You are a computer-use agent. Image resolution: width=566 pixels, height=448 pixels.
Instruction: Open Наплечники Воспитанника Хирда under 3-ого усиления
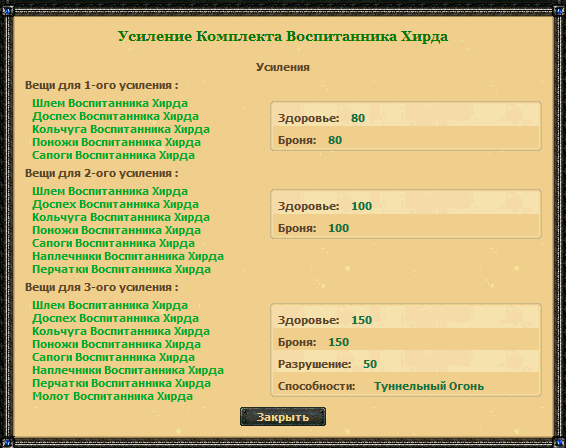128,370
